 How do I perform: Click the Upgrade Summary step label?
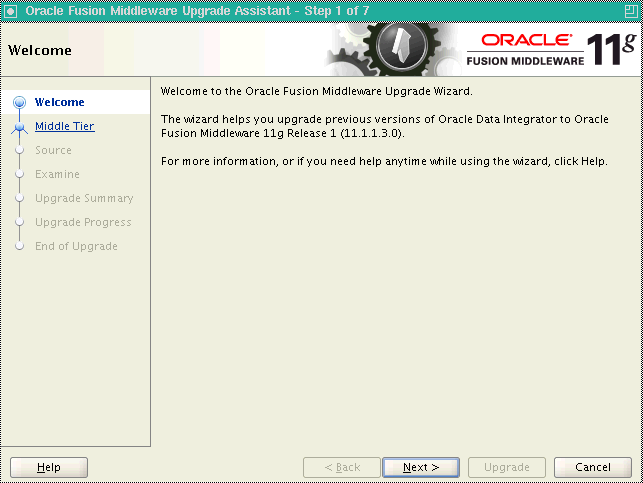click(x=84, y=198)
